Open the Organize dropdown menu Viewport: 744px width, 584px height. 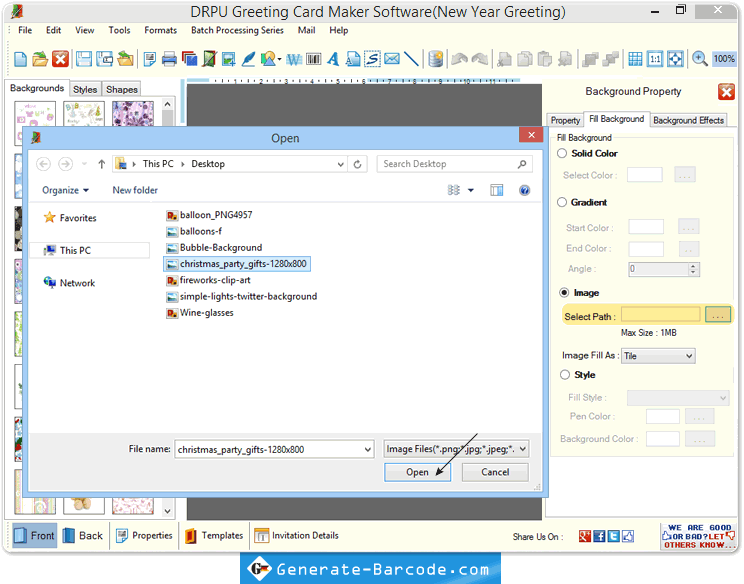tap(65, 190)
